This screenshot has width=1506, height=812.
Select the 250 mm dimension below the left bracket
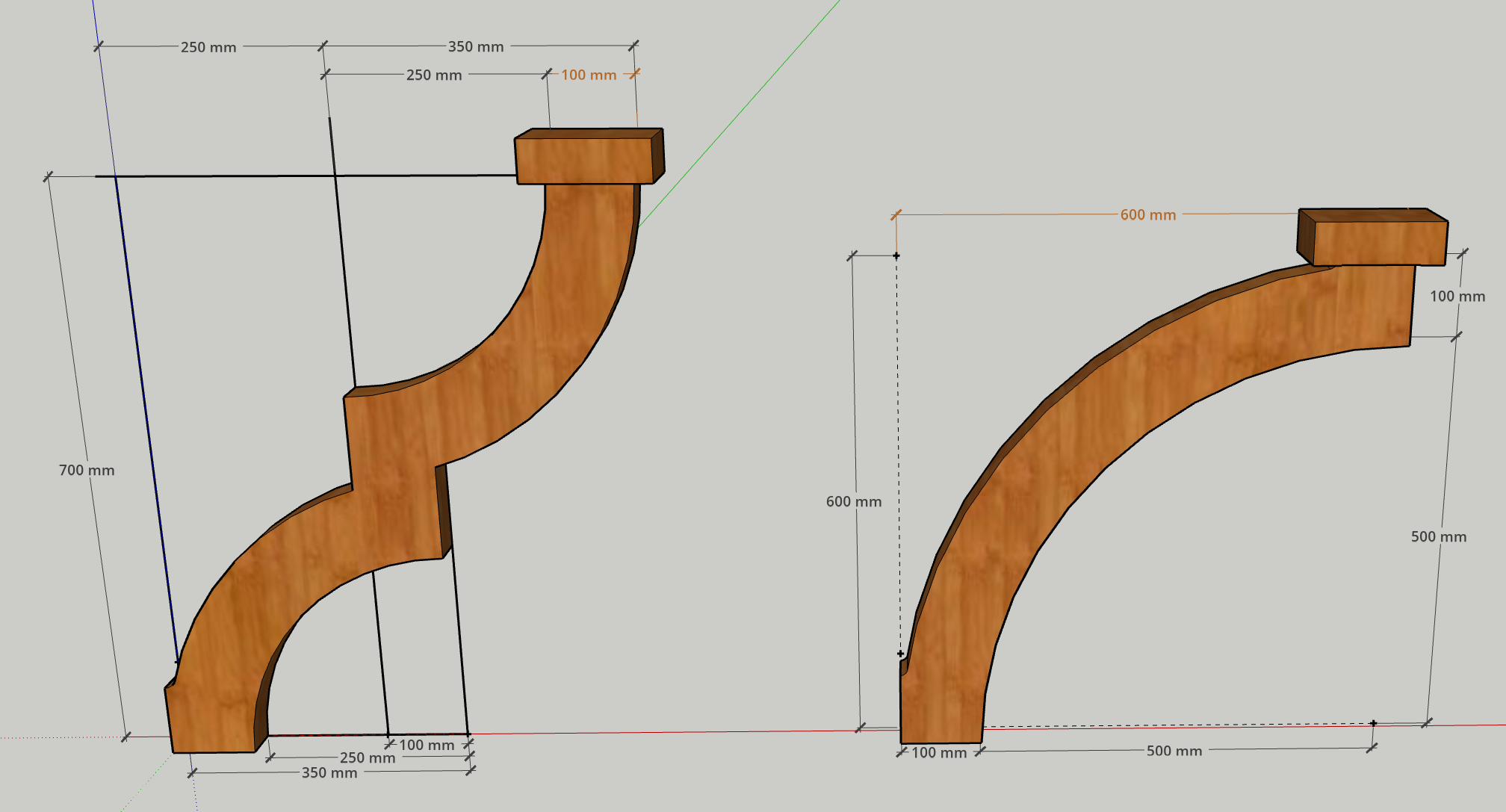pyautogui.click(x=368, y=758)
